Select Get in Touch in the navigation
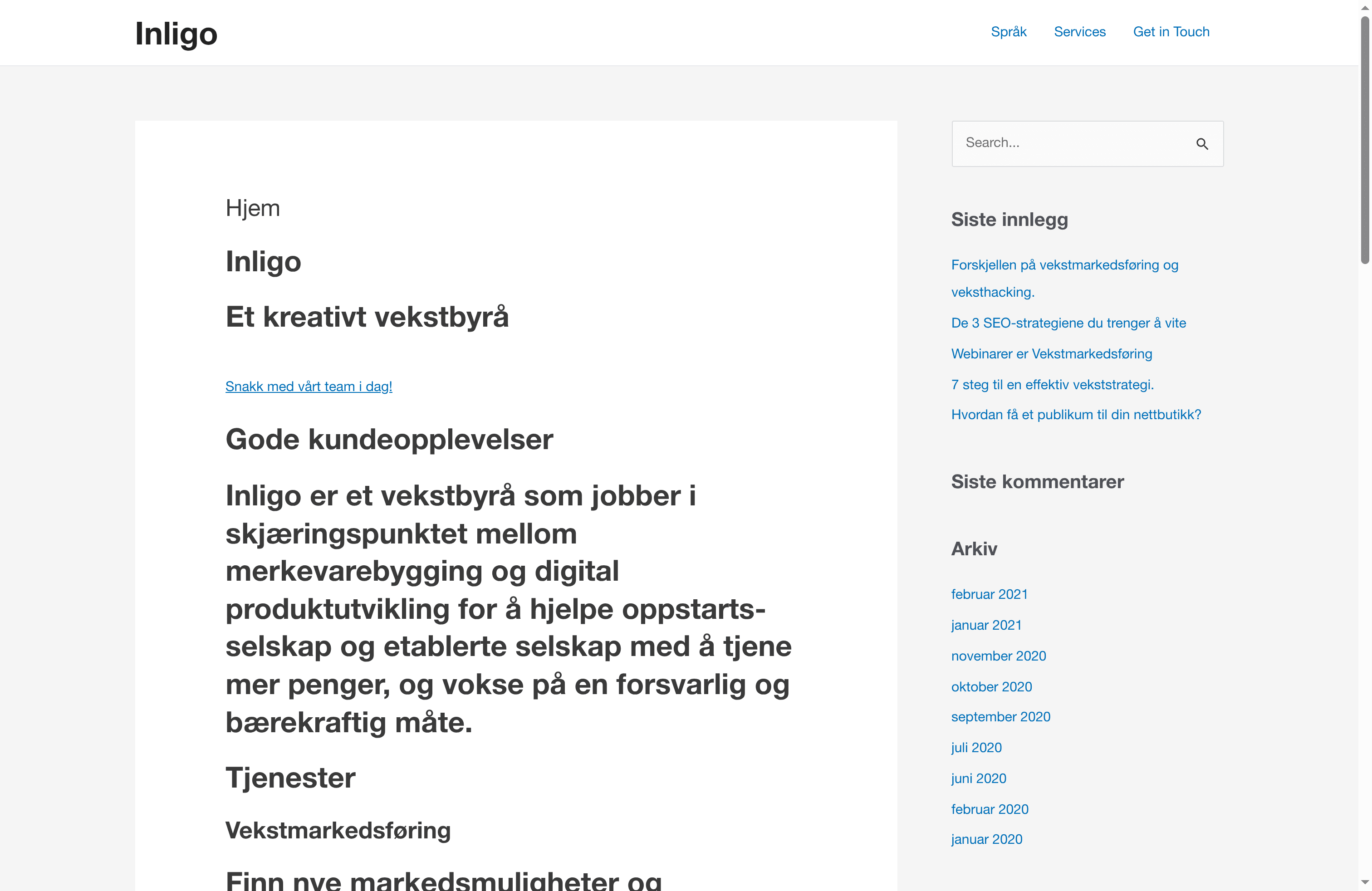The width and height of the screenshot is (1372, 891). (1171, 32)
